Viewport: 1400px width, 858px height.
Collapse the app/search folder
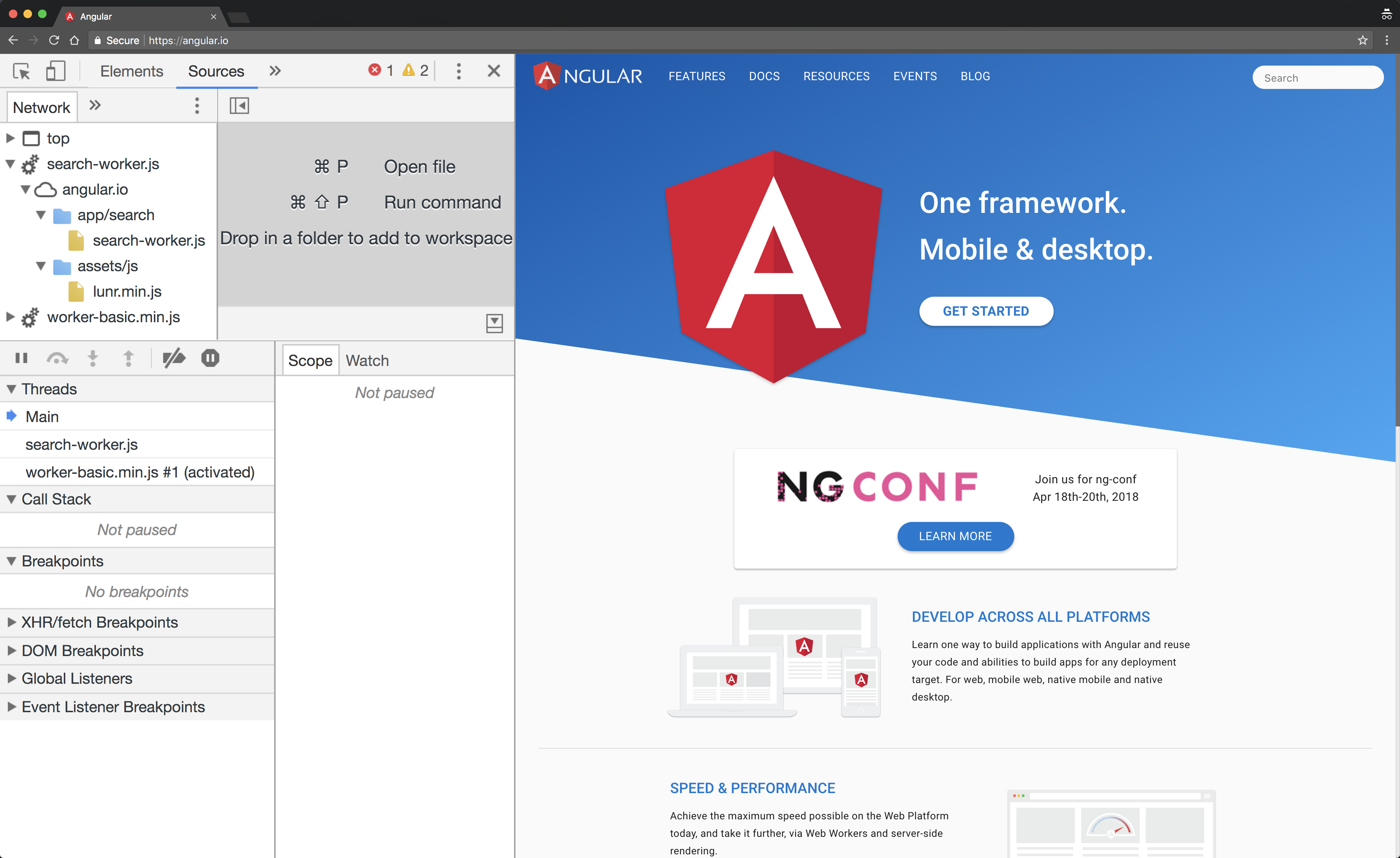[41, 215]
